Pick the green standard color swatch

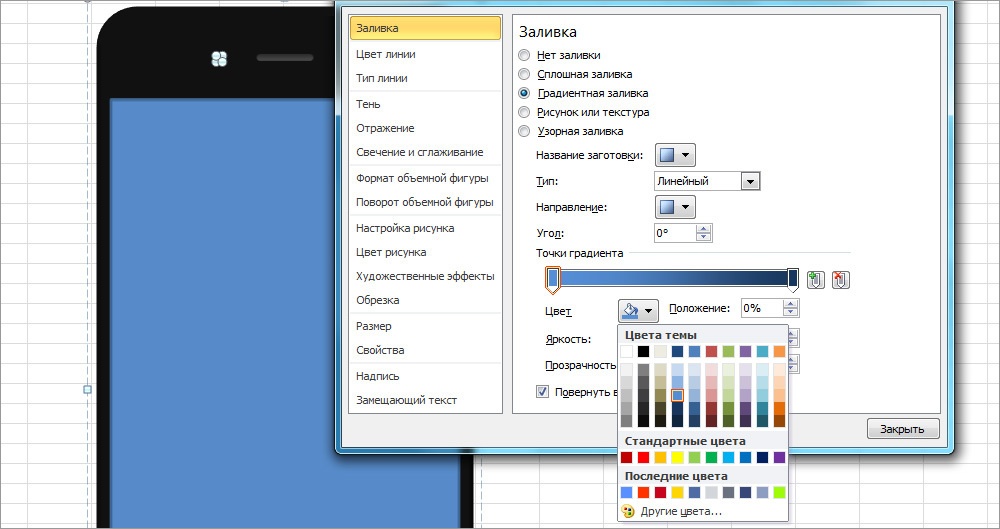coord(712,458)
